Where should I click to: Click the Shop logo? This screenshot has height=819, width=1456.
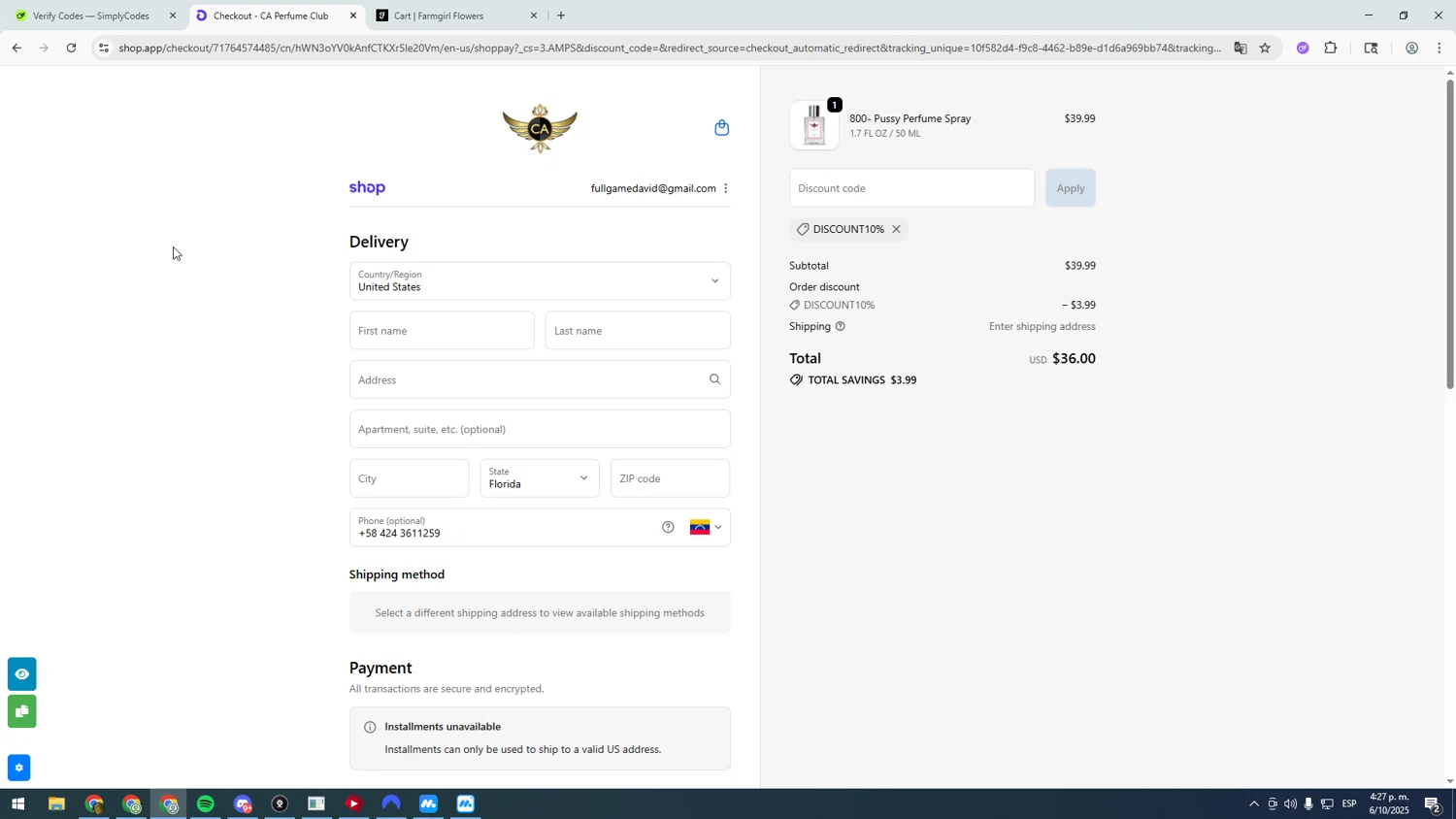click(367, 188)
